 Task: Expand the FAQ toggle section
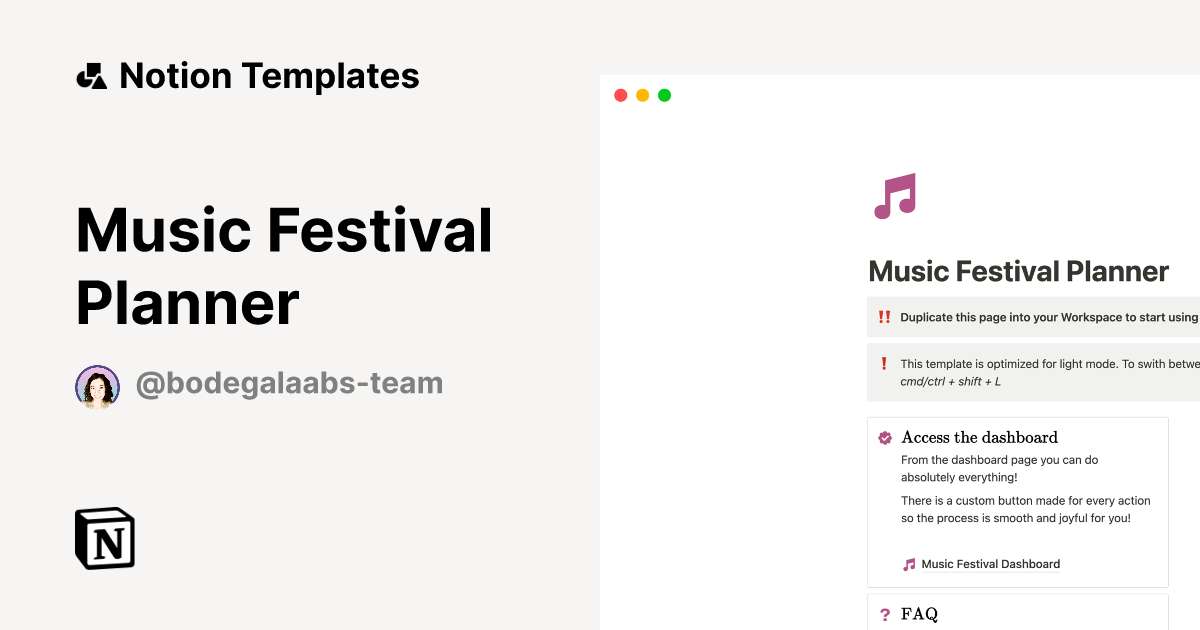point(920,613)
